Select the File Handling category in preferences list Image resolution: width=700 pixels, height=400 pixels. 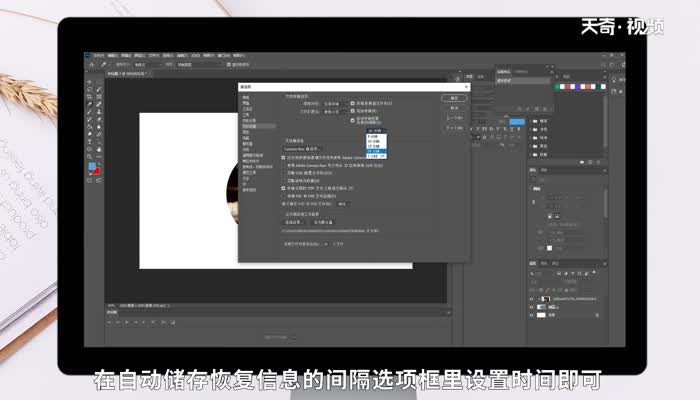(x=250, y=127)
